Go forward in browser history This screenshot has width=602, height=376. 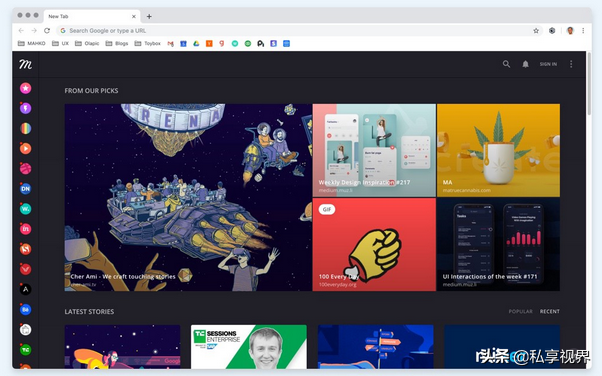point(34,31)
